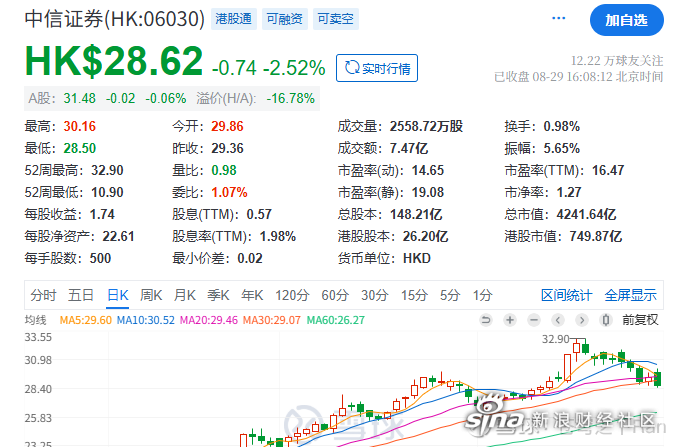This screenshot has width=686, height=447.
Task: Click the 溢价(H/A) value -16.78%
Action: [290, 98]
